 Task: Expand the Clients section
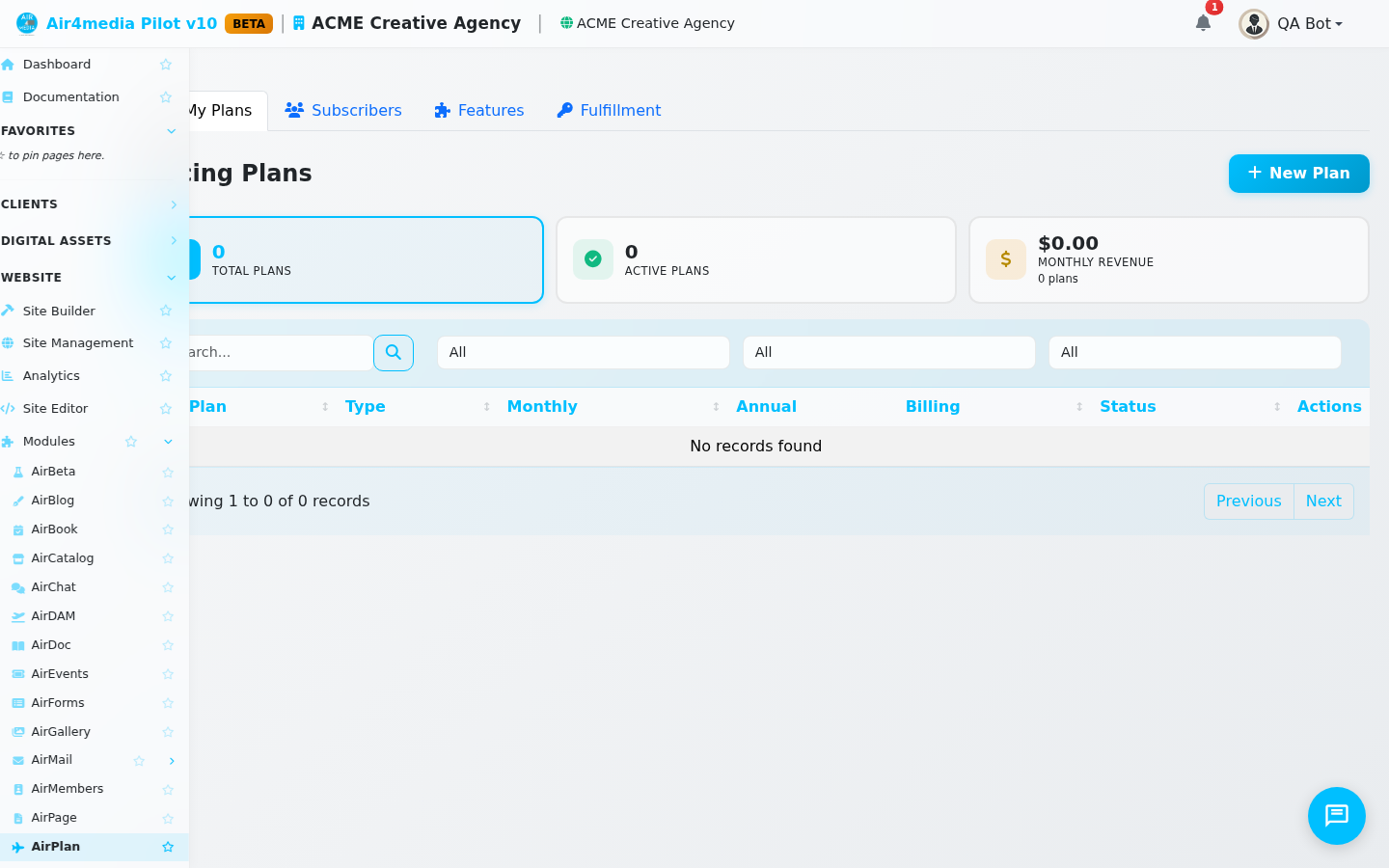(x=174, y=204)
